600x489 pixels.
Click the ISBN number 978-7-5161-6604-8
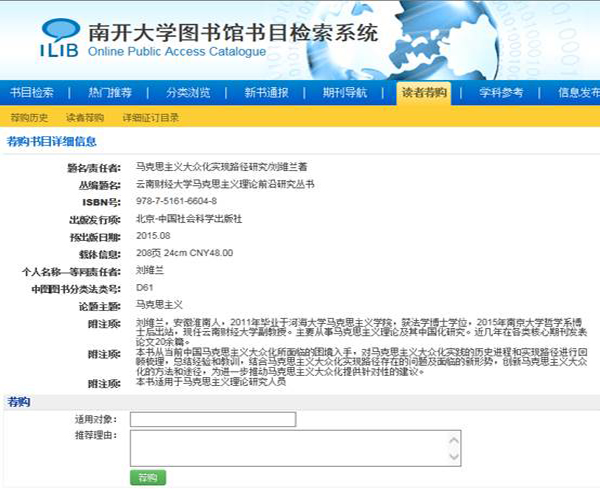[181, 201]
